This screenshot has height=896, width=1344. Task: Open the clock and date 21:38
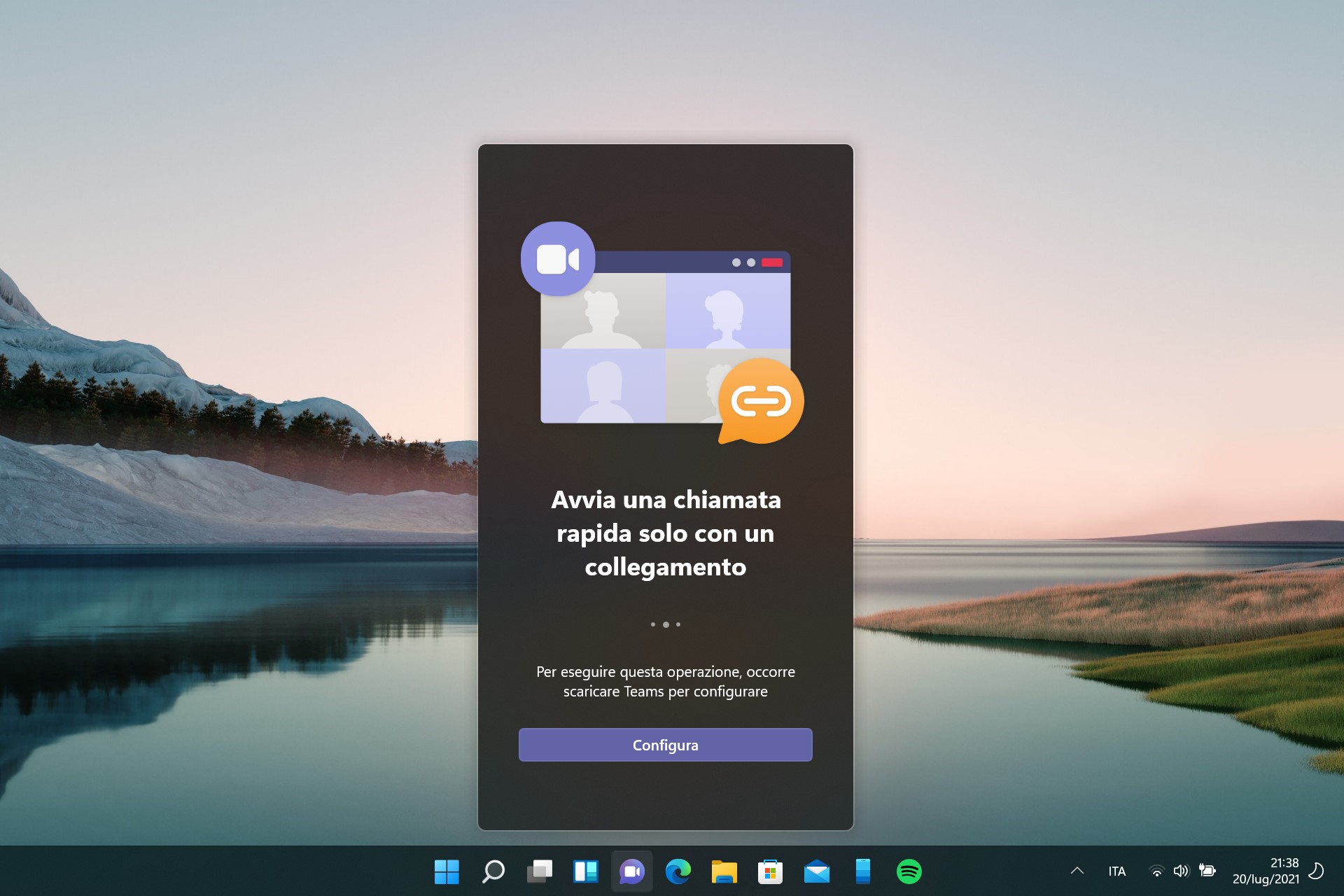coord(1266,871)
